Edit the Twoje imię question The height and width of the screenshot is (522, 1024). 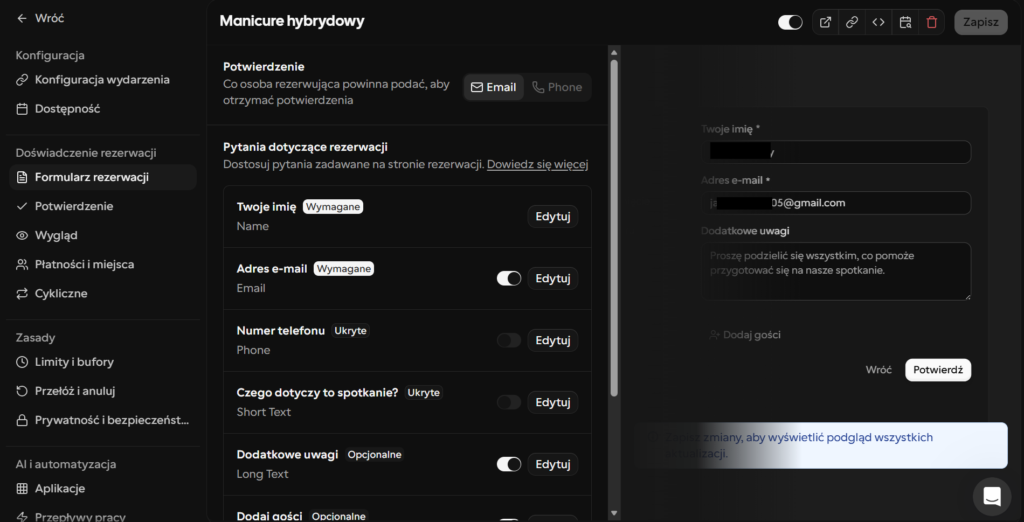click(552, 216)
